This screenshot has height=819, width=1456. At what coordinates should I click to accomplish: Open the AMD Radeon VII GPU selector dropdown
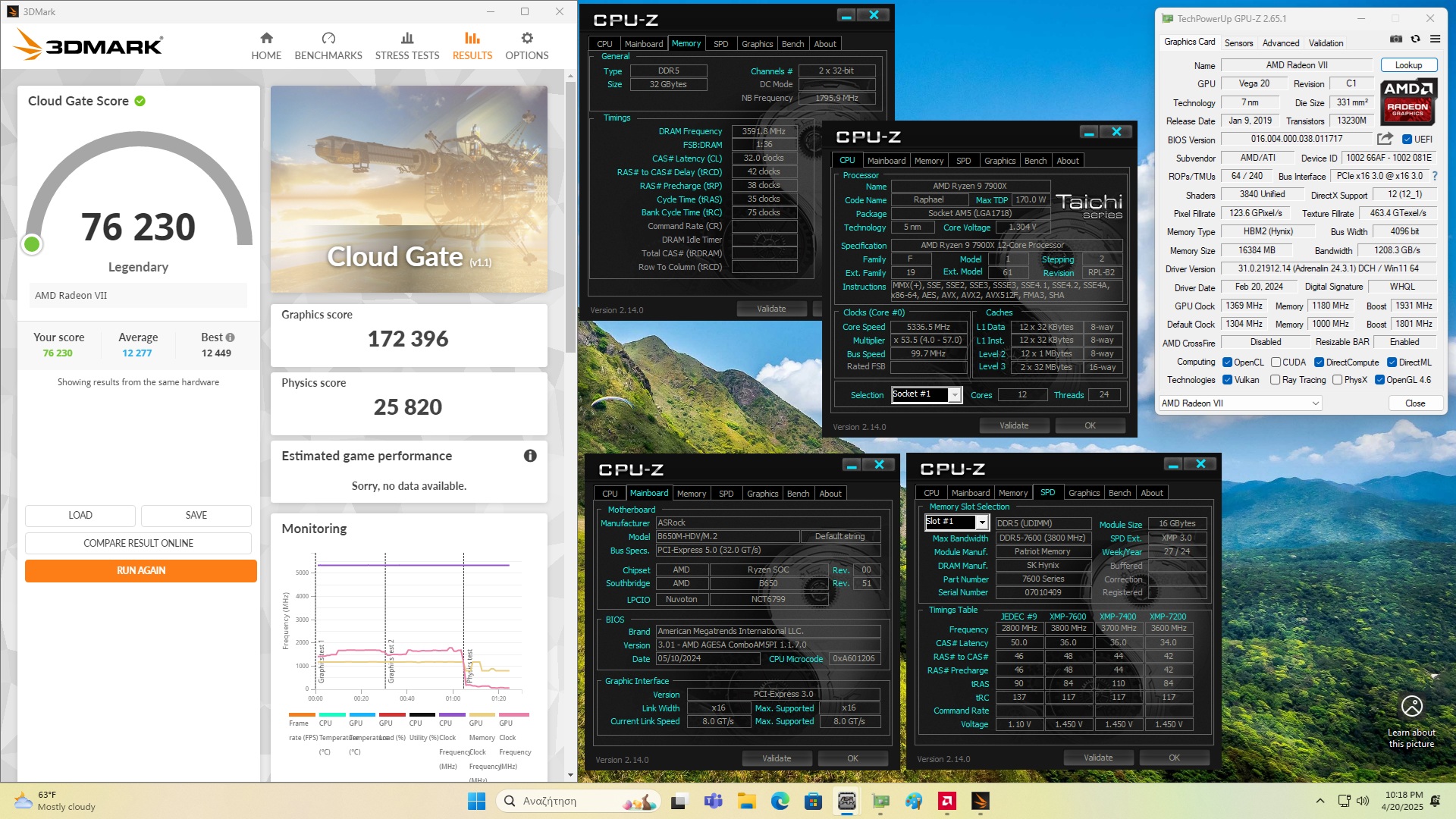[x=1241, y=403]
